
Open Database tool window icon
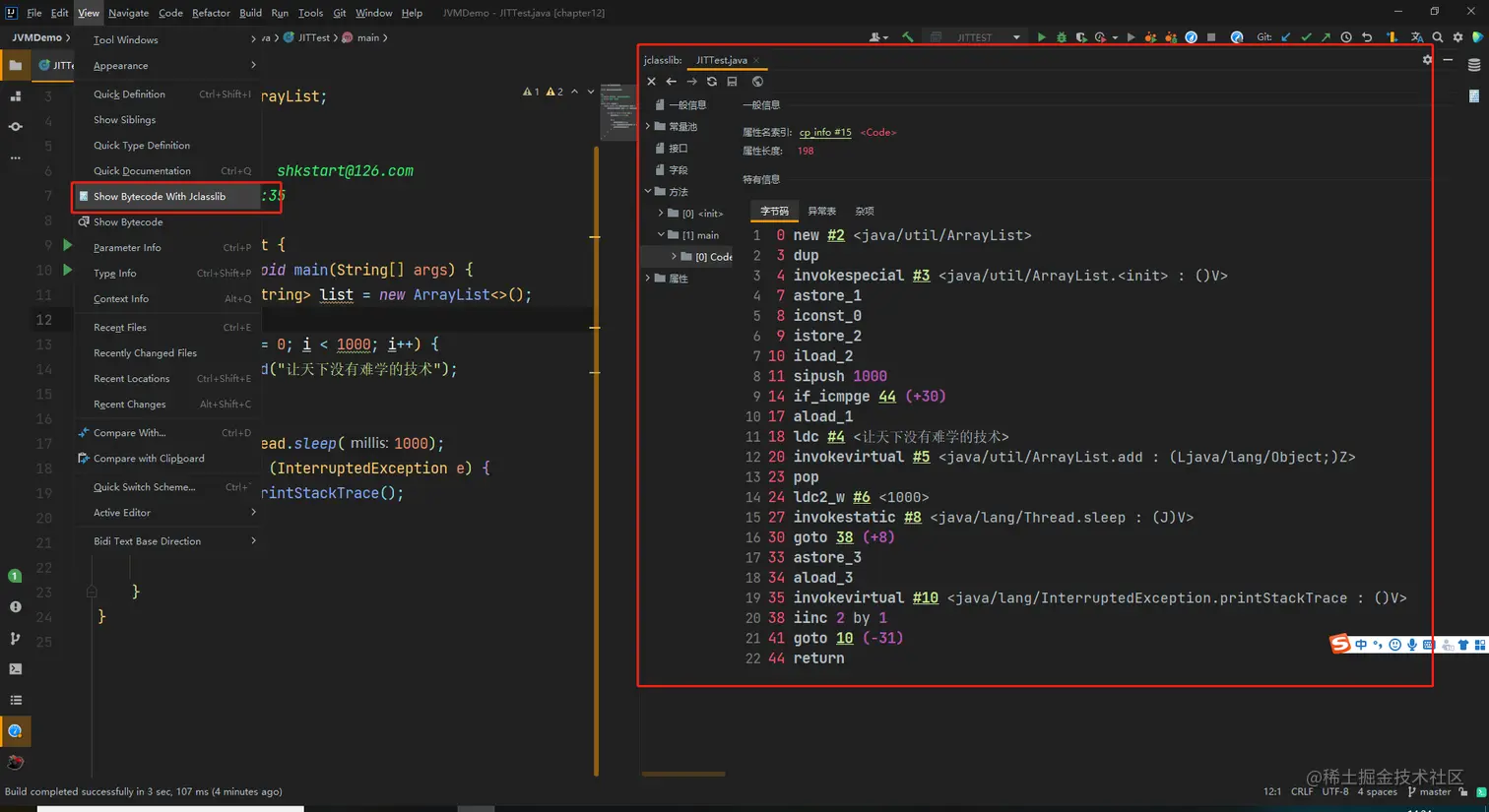1474,65
